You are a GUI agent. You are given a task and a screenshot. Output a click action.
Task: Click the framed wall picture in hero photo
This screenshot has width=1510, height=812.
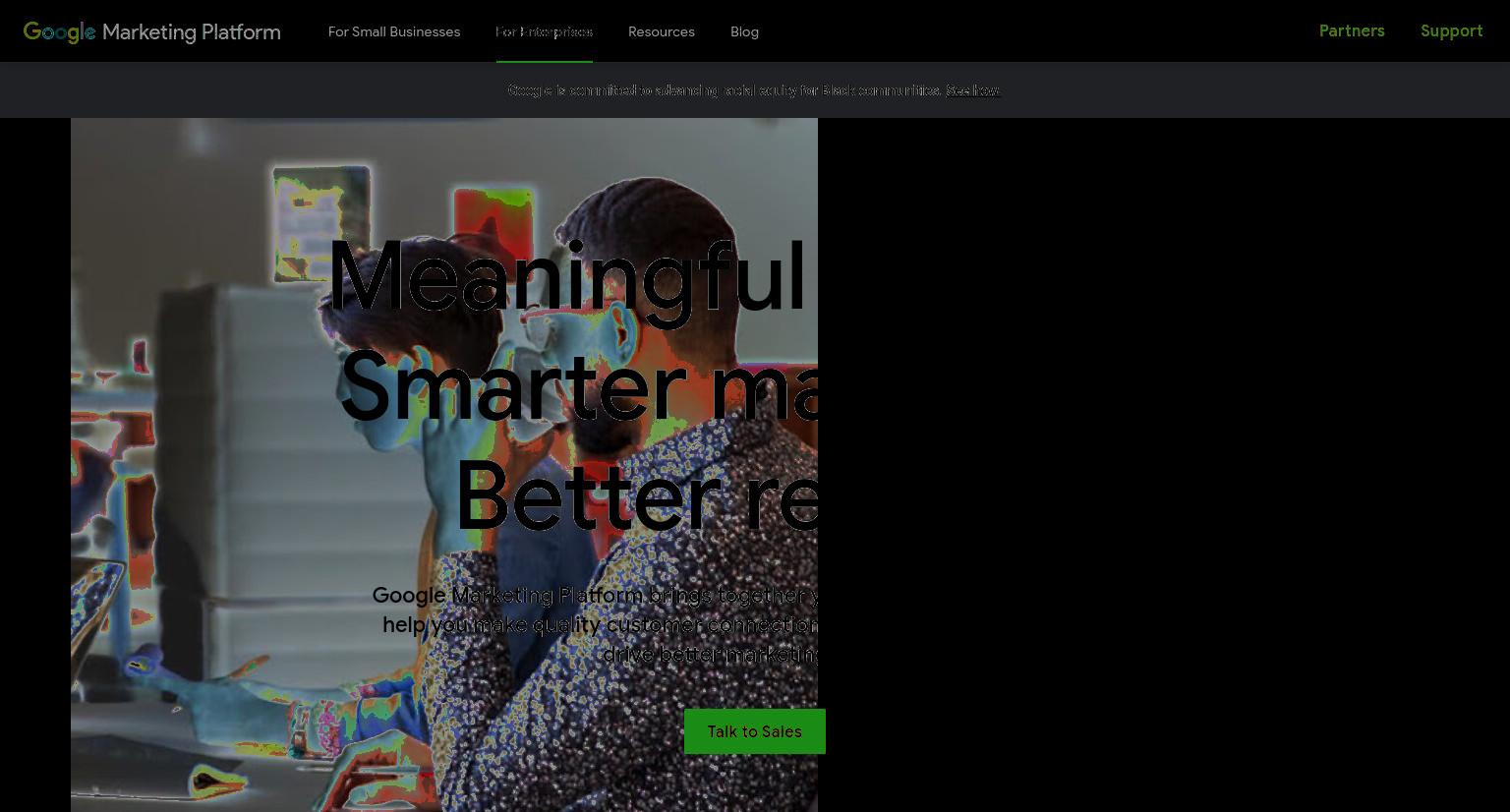[321, 222]
